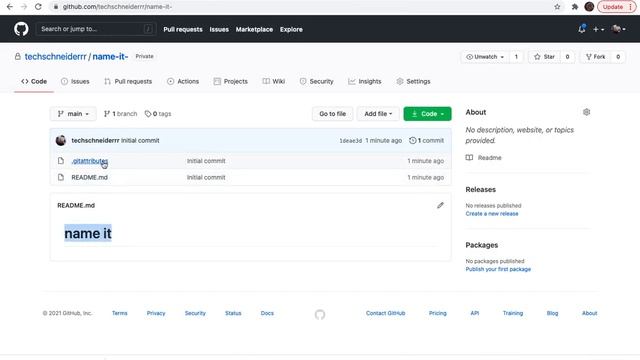Bookmark this page with the star icon
The image size is (640, 360).
[558, 7]
